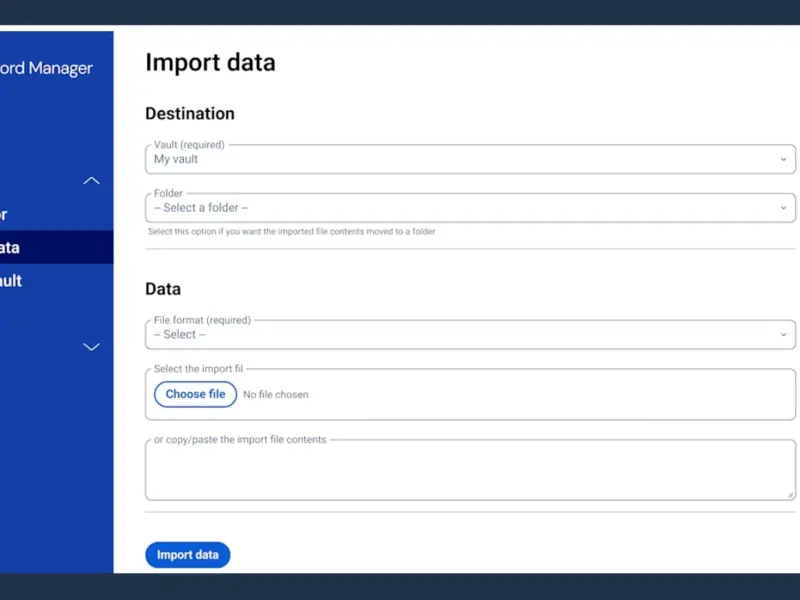Click inside the copy/paste import contents textarea
The width and height of the screenshot is (800, 600).
pos(470,474)
